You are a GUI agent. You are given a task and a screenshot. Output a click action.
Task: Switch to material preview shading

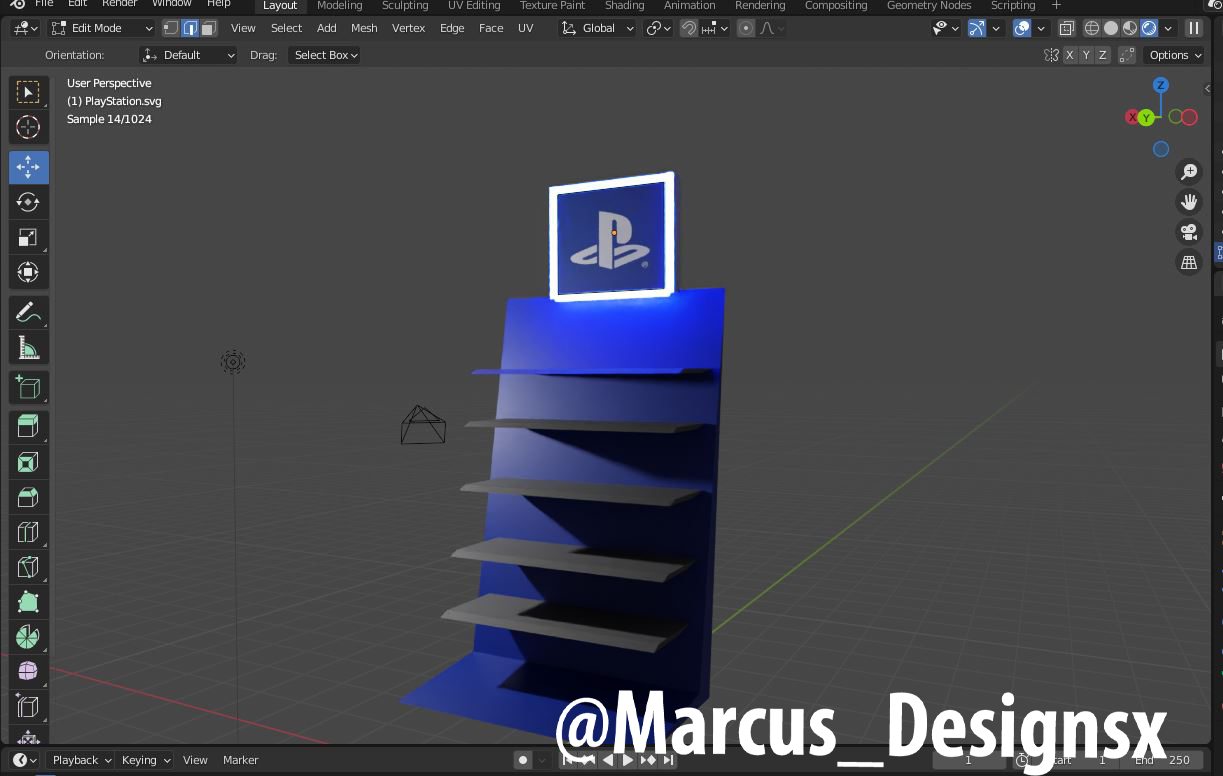[x=1130, y=28]
